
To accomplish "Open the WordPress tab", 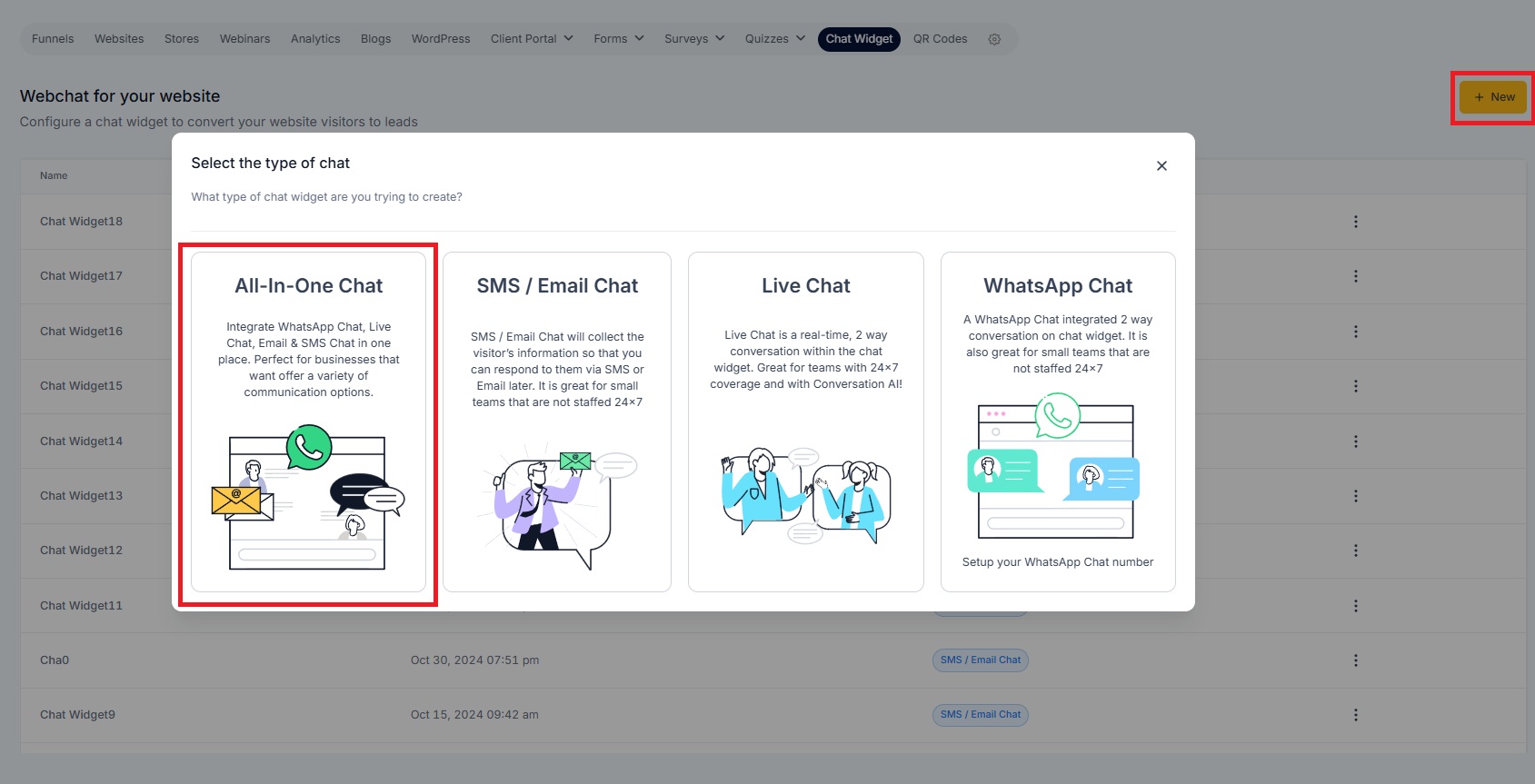I will click(x=441, y=39).
